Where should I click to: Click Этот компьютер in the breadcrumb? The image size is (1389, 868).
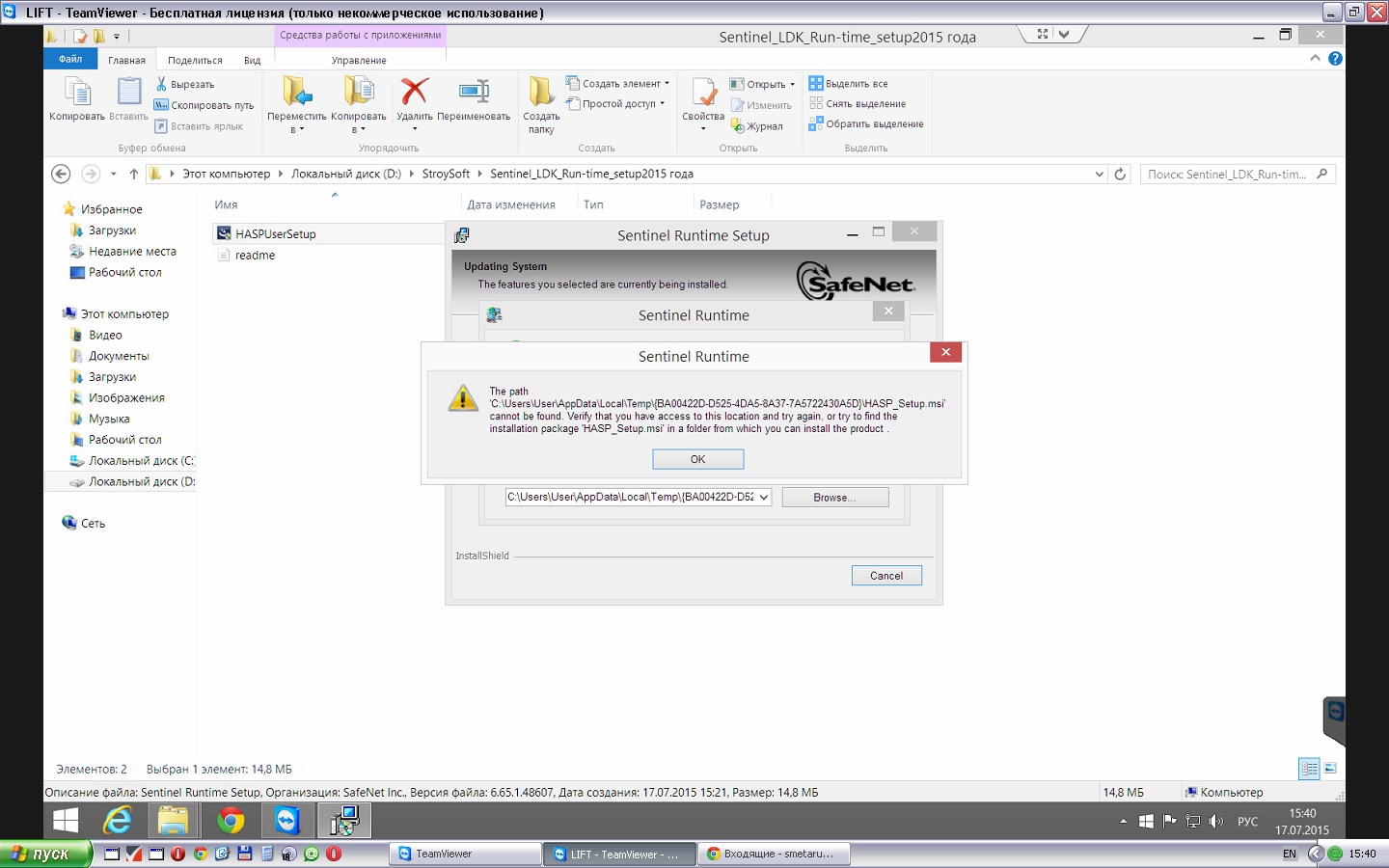[227, 174]
